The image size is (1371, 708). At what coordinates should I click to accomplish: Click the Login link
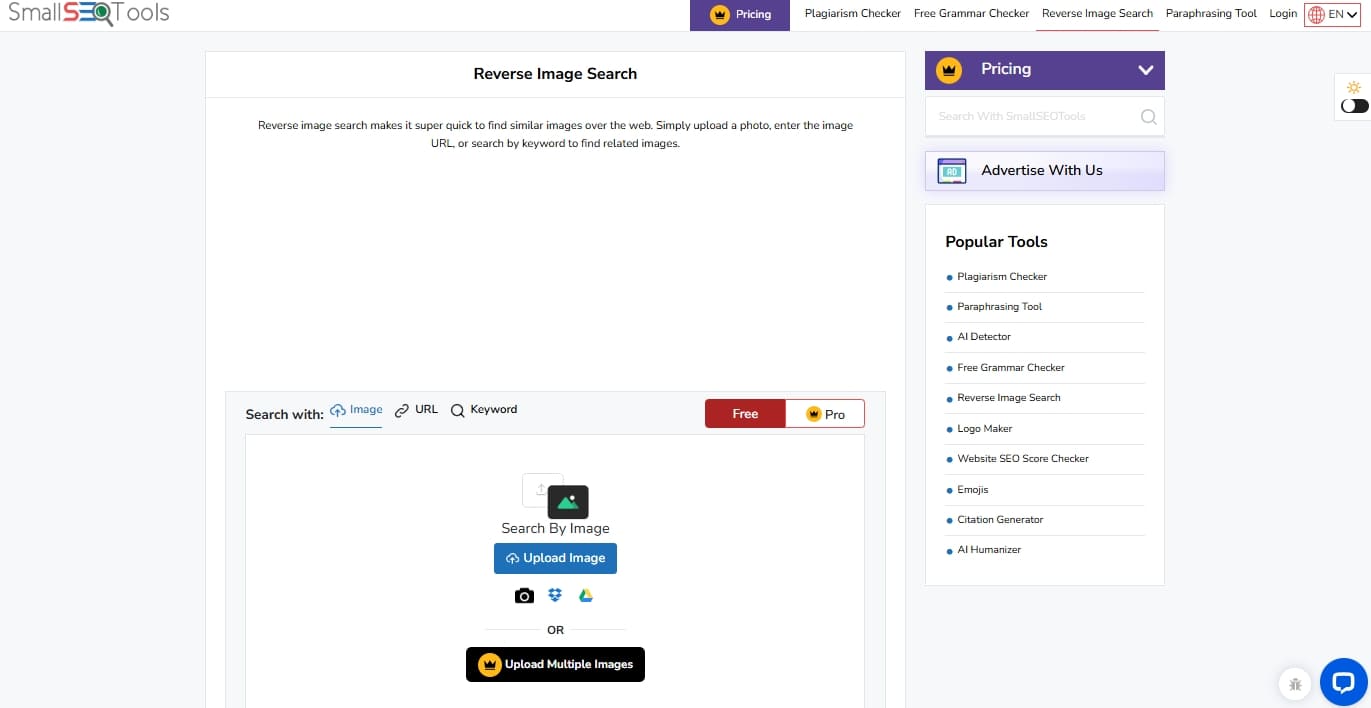pos(1283,14)
